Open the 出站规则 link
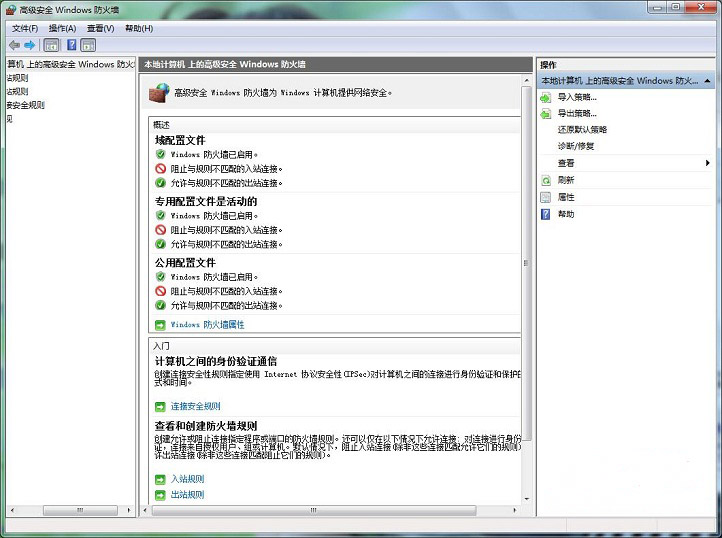The width and height of the screenshot is (722, 538). coord(187,495)
